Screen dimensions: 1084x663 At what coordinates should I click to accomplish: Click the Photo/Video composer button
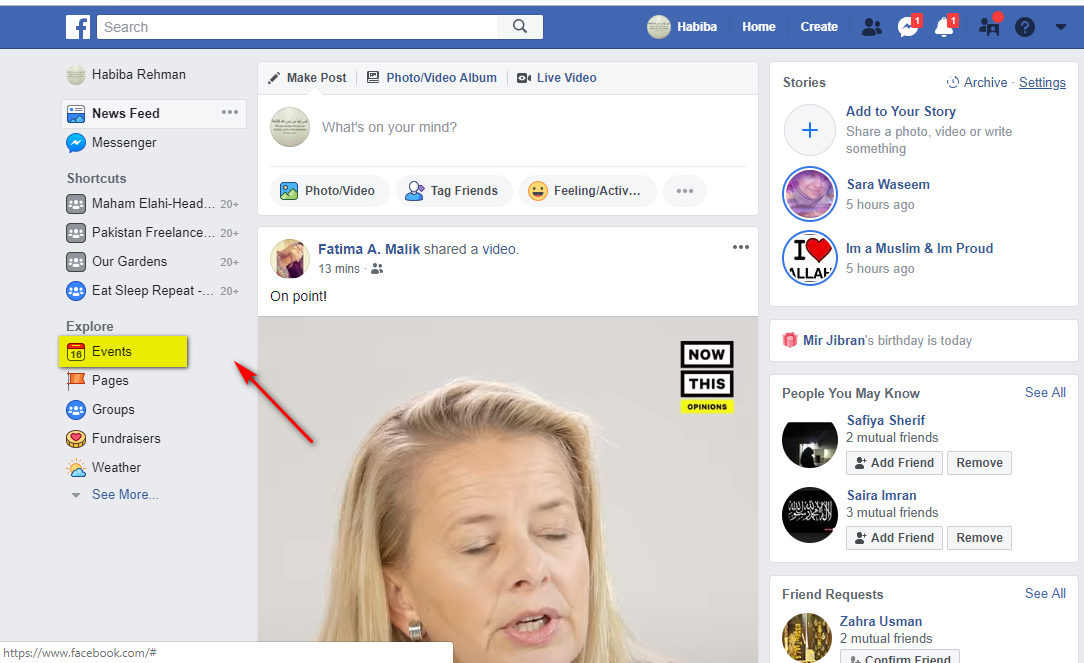(330, 191)
